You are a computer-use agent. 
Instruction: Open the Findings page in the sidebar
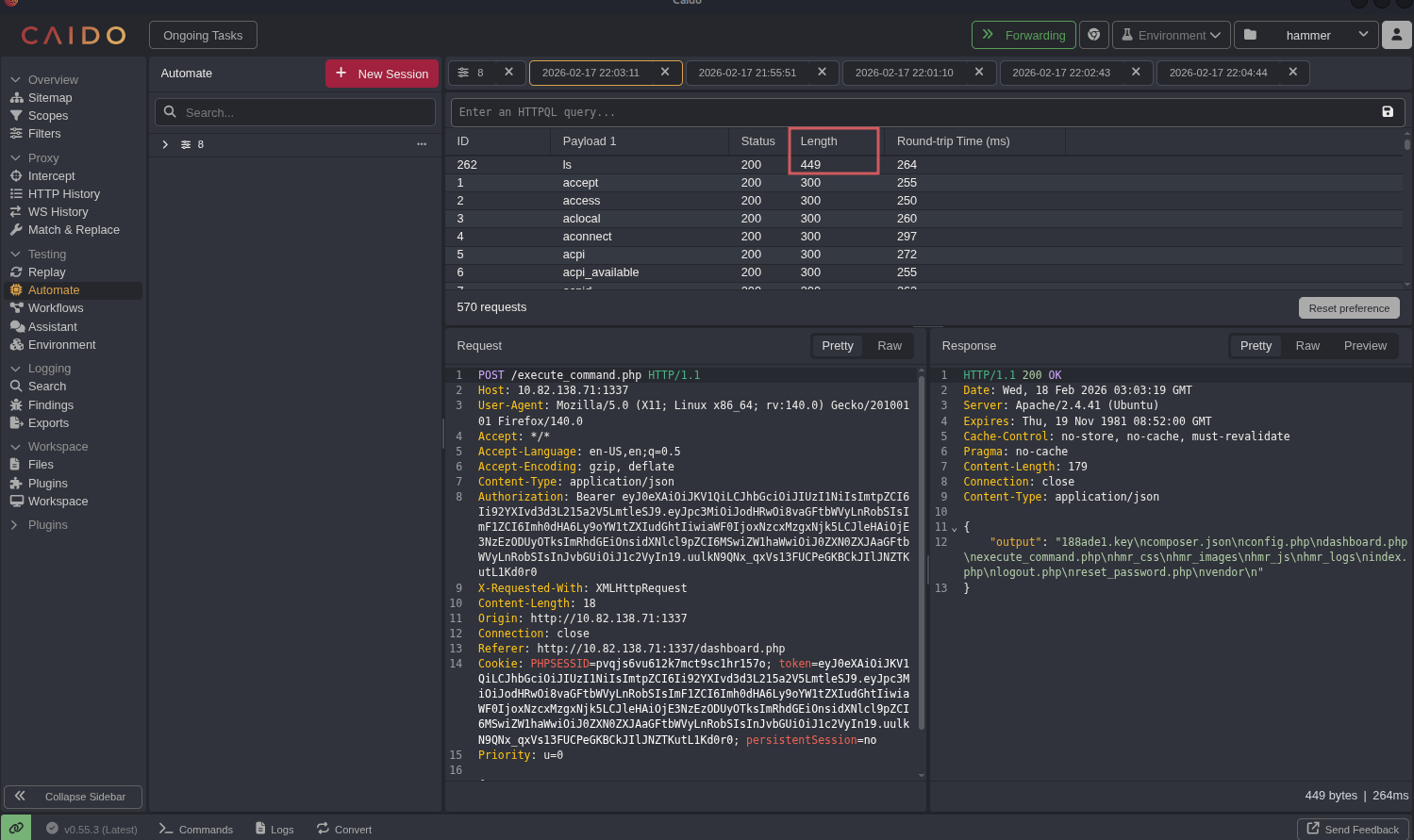(x=50, y=405)
